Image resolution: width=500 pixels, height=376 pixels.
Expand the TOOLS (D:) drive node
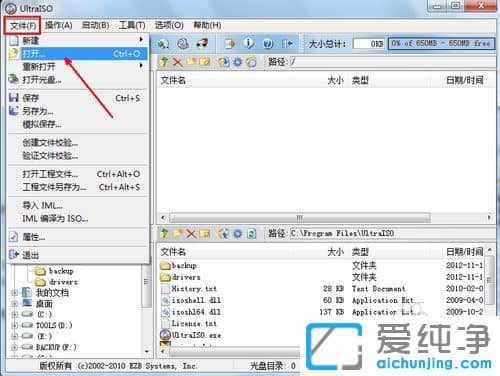(14, 325)
